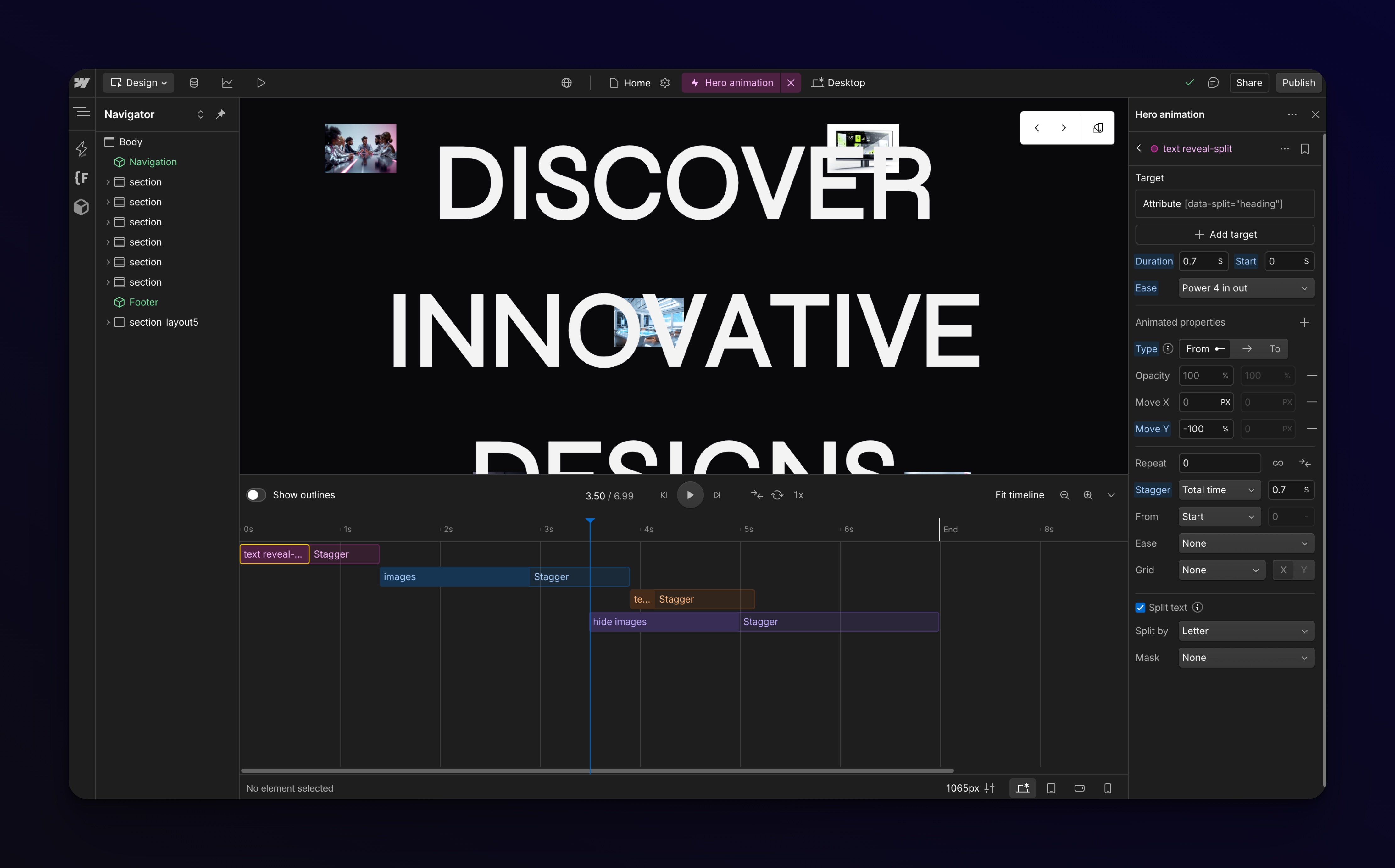This screenshot has height=868, width=1395.
Task: Zoom in the timeline
Action: click(x=1088, y=495)
